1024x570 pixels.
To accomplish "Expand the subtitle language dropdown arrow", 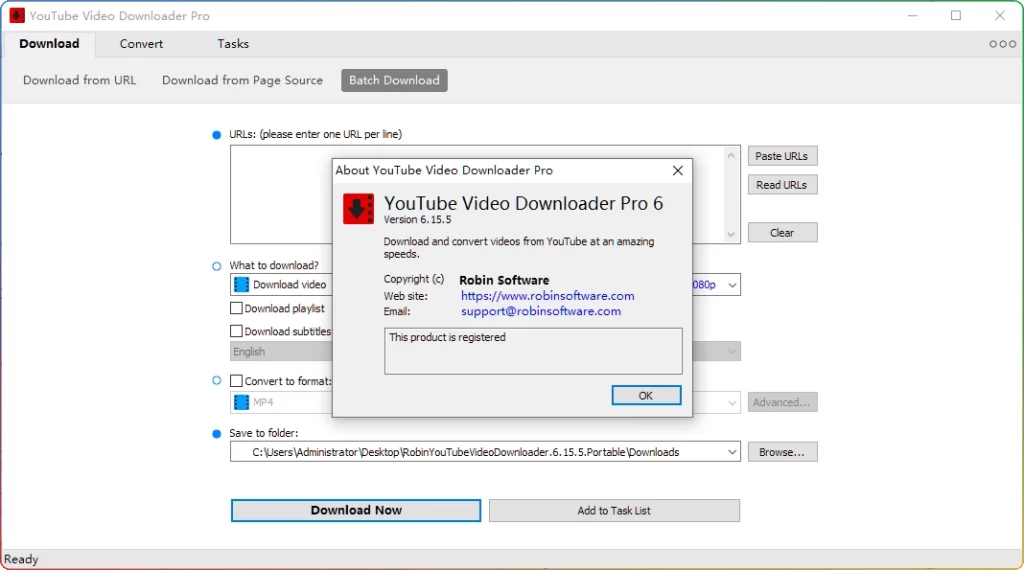I will (732, 351).
